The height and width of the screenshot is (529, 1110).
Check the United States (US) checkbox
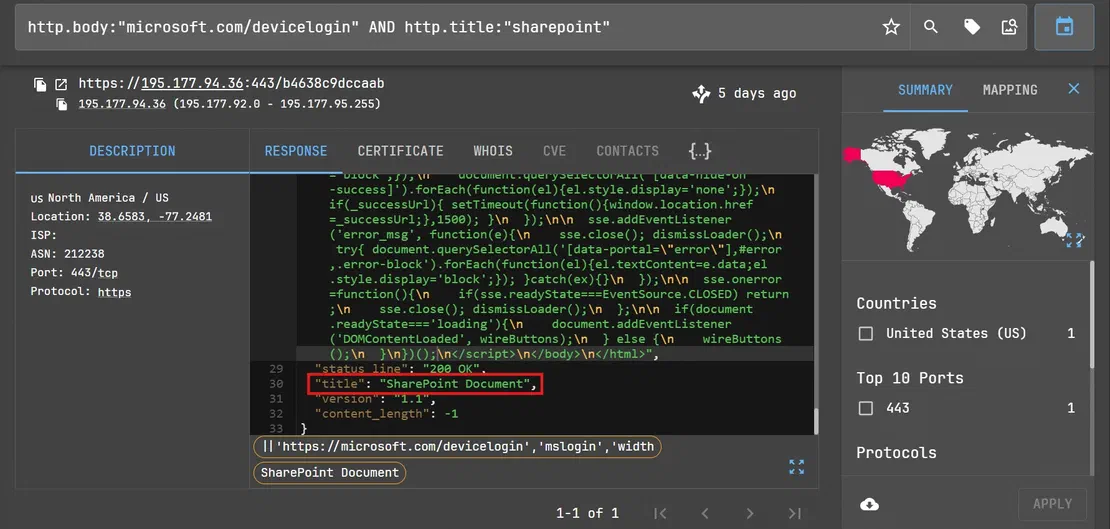pos(866,334)
